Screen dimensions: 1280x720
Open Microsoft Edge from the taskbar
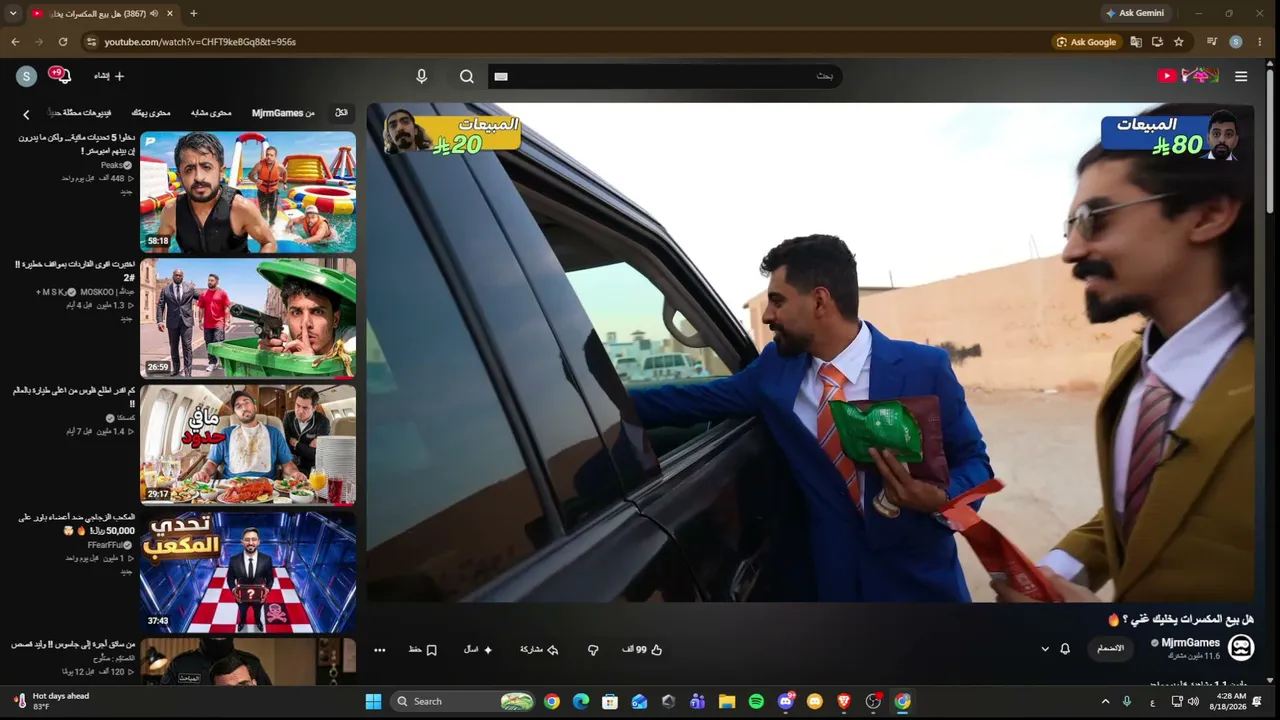pos(581,701)
